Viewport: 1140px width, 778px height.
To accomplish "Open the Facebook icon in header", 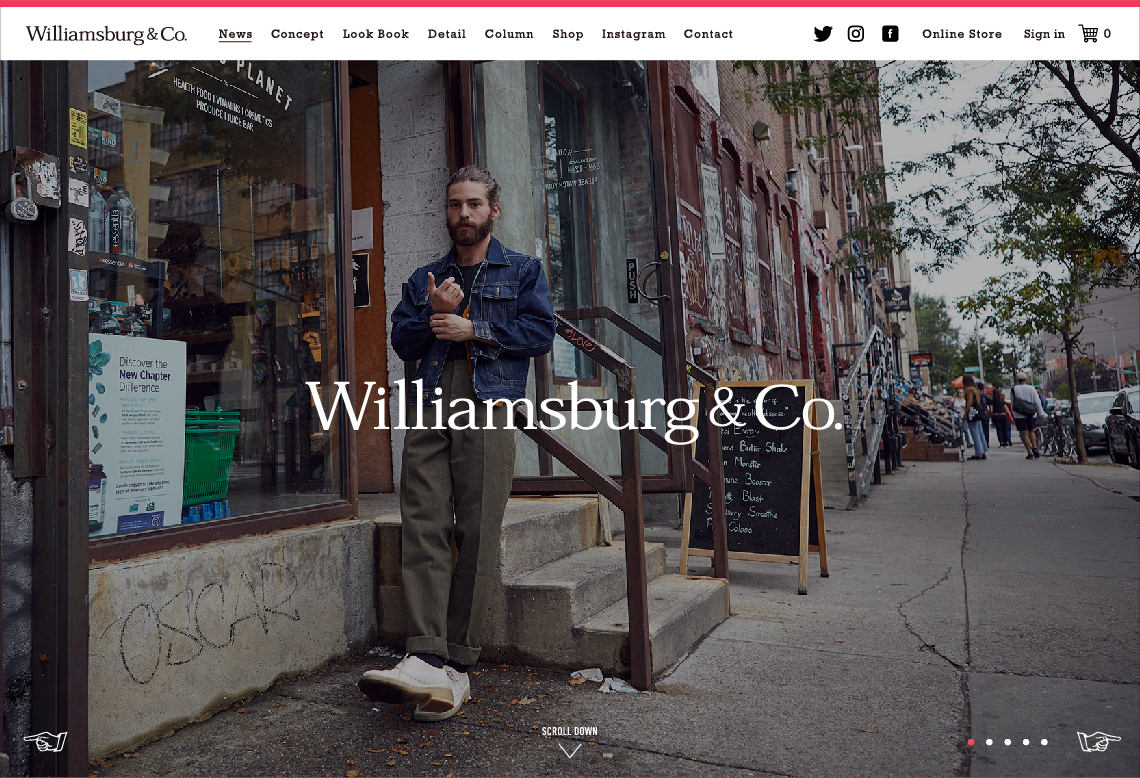I will point(890,33).
